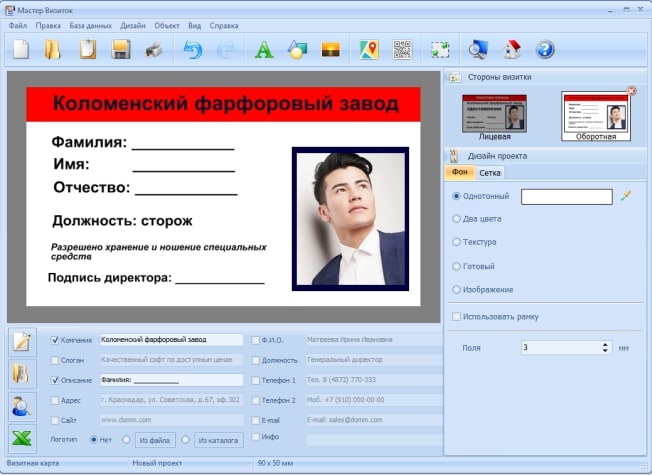Switch to the Сетка tab

pyautogui.click(x=490, y=173)
